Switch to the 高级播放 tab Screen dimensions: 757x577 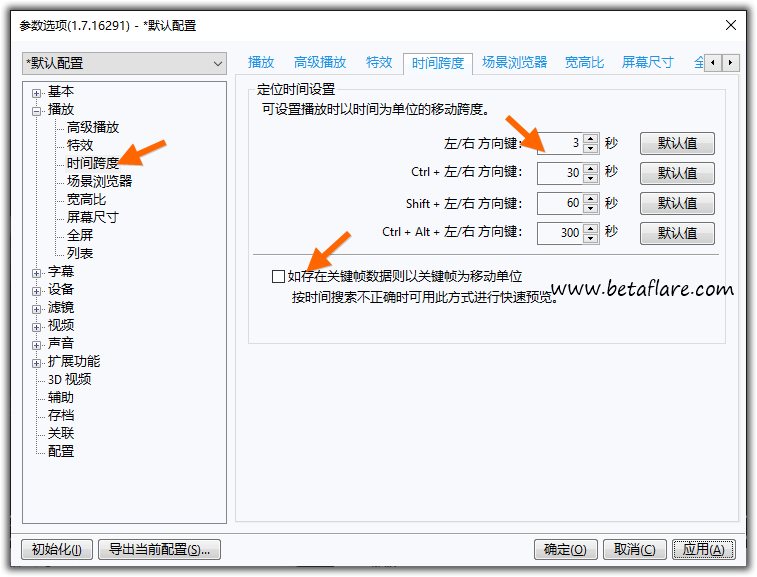click(x=320, y=62)
